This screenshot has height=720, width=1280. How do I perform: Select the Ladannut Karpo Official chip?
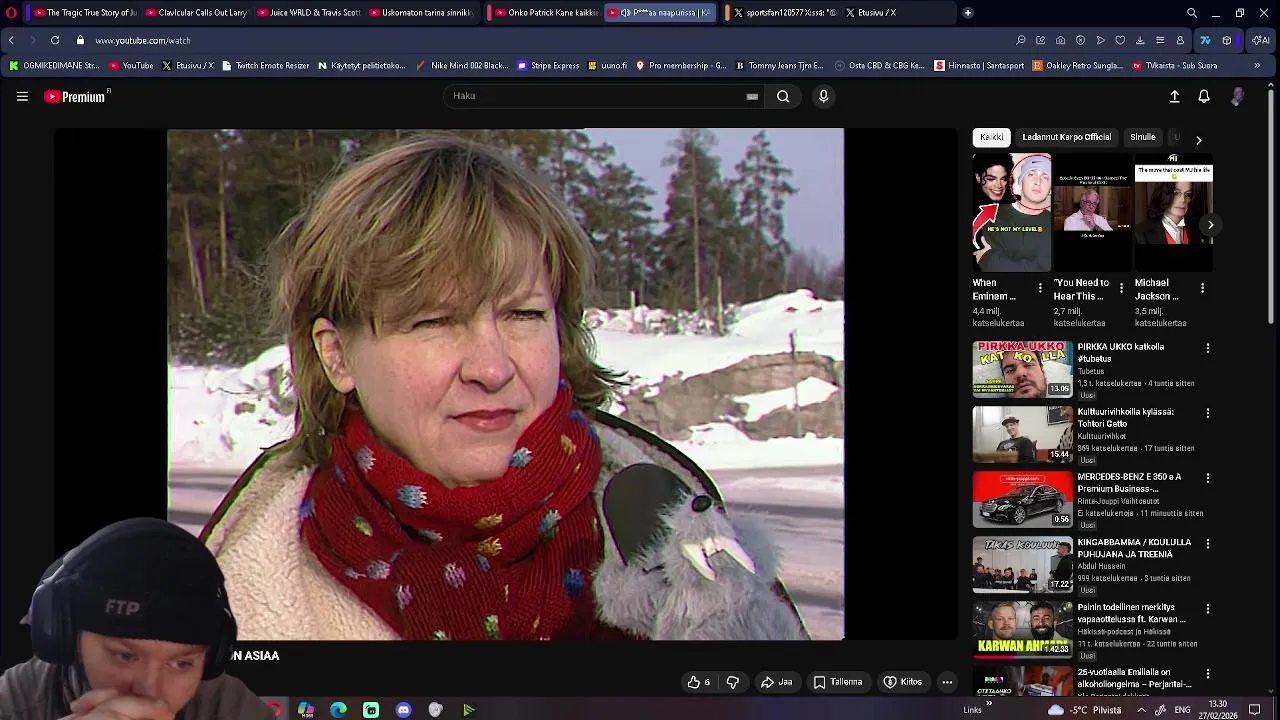click(x=1066, y=137)
